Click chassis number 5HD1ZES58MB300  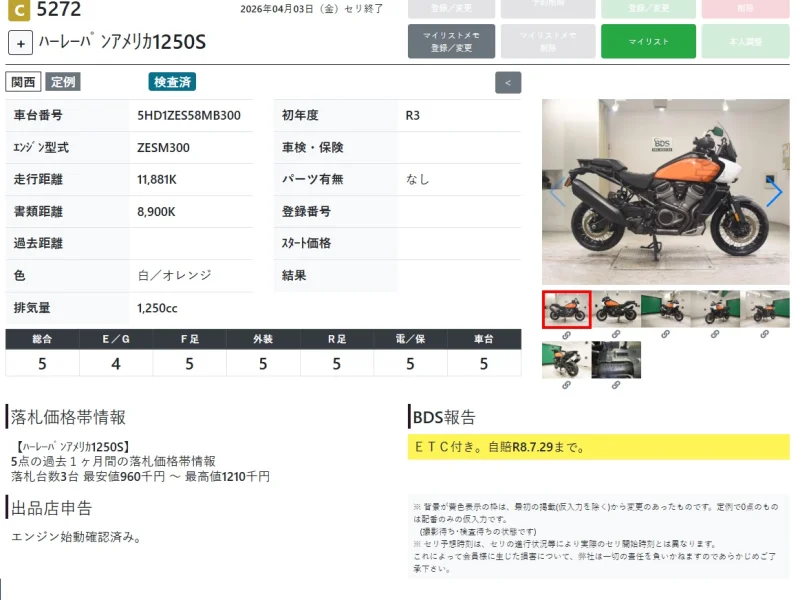click(189, 116)
